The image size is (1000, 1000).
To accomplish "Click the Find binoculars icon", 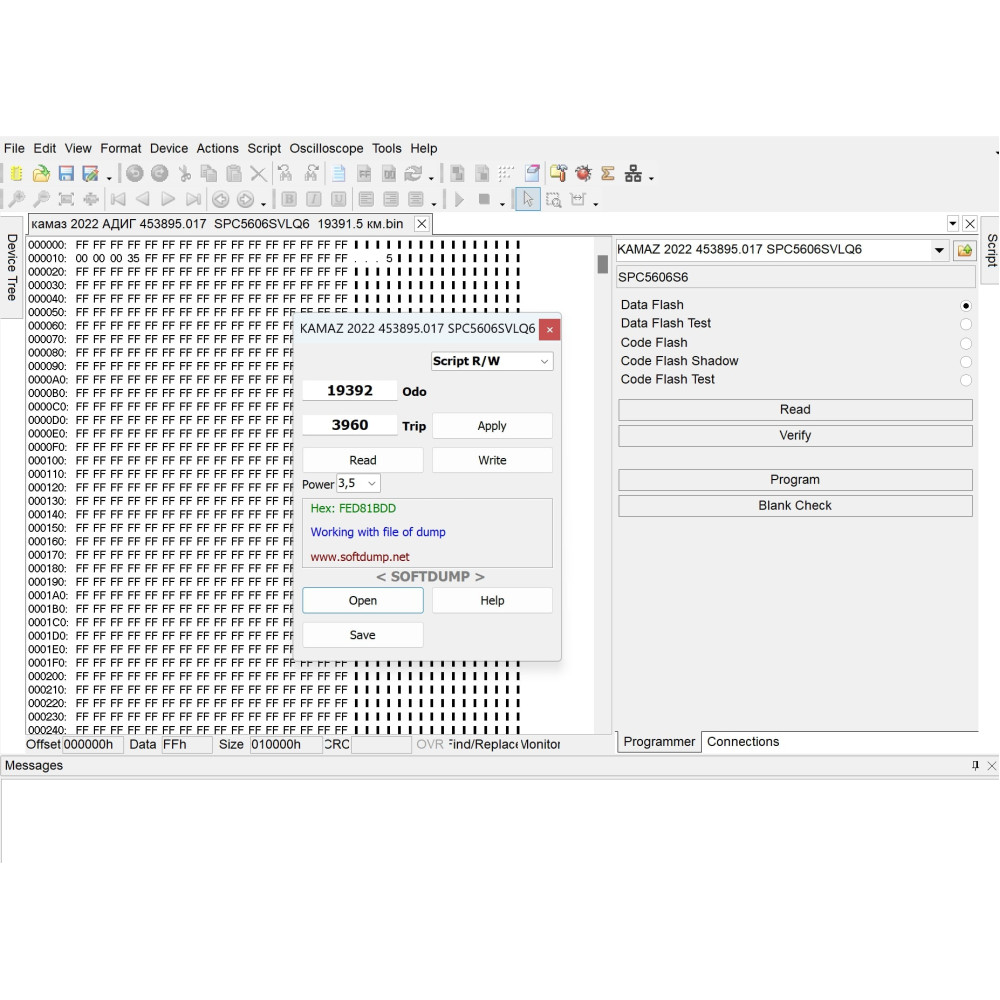I will pyautogui.click(x=284, y=173).
